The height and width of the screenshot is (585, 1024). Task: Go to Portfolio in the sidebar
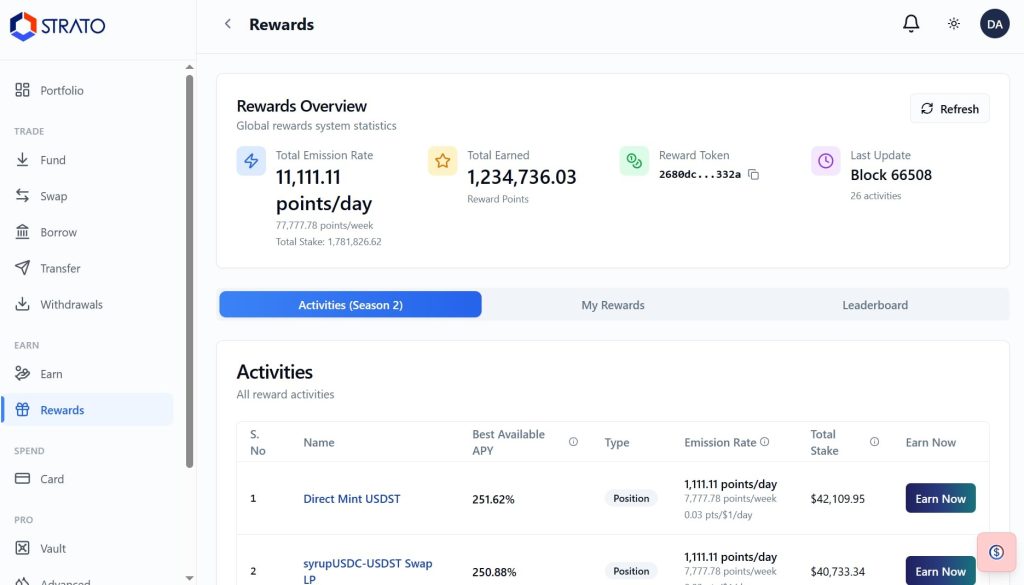pos(62,91)
